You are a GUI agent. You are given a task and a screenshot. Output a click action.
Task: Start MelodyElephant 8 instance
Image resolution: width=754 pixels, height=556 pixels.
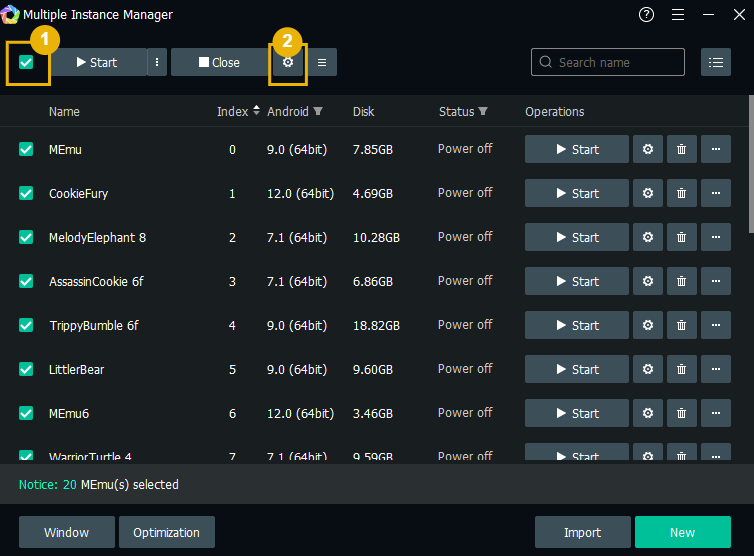coord(577,237)
